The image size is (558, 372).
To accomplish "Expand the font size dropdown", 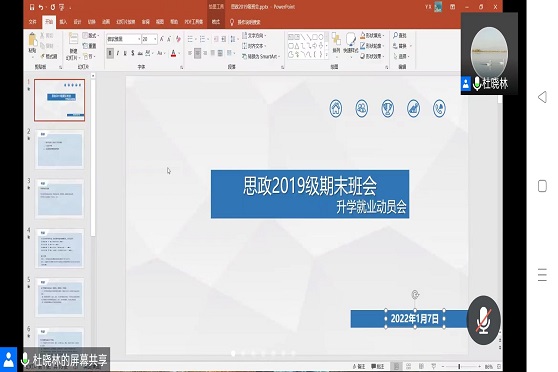I will click(155, 39).
